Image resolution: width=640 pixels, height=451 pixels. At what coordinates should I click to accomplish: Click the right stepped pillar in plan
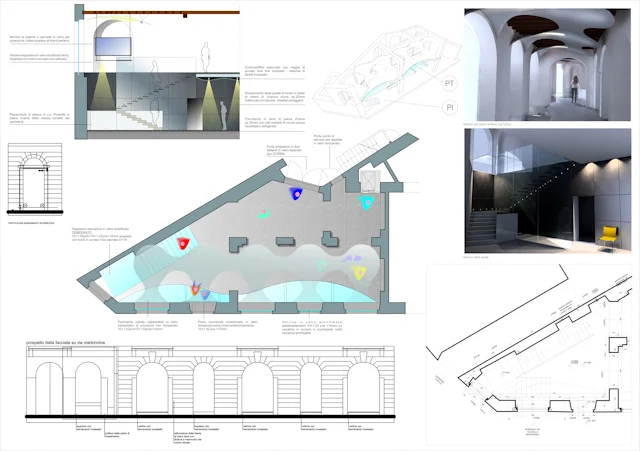pyautogui.click(x=329, y=239)
